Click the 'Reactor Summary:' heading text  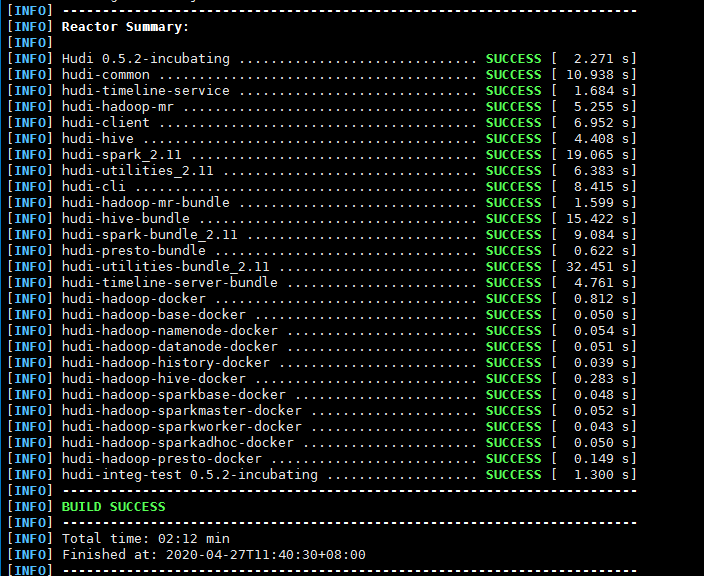click(125, 27)
